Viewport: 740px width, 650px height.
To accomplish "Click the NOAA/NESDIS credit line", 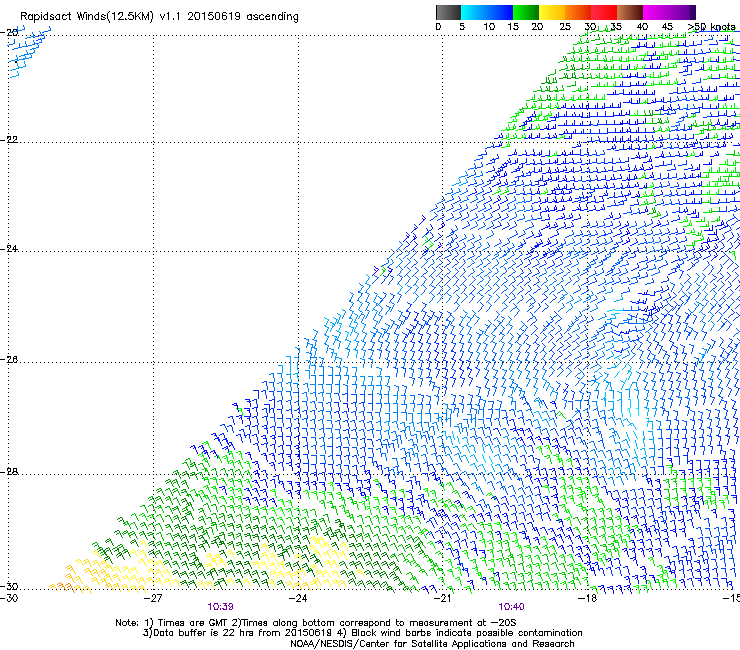I will (x=432, y=644).
